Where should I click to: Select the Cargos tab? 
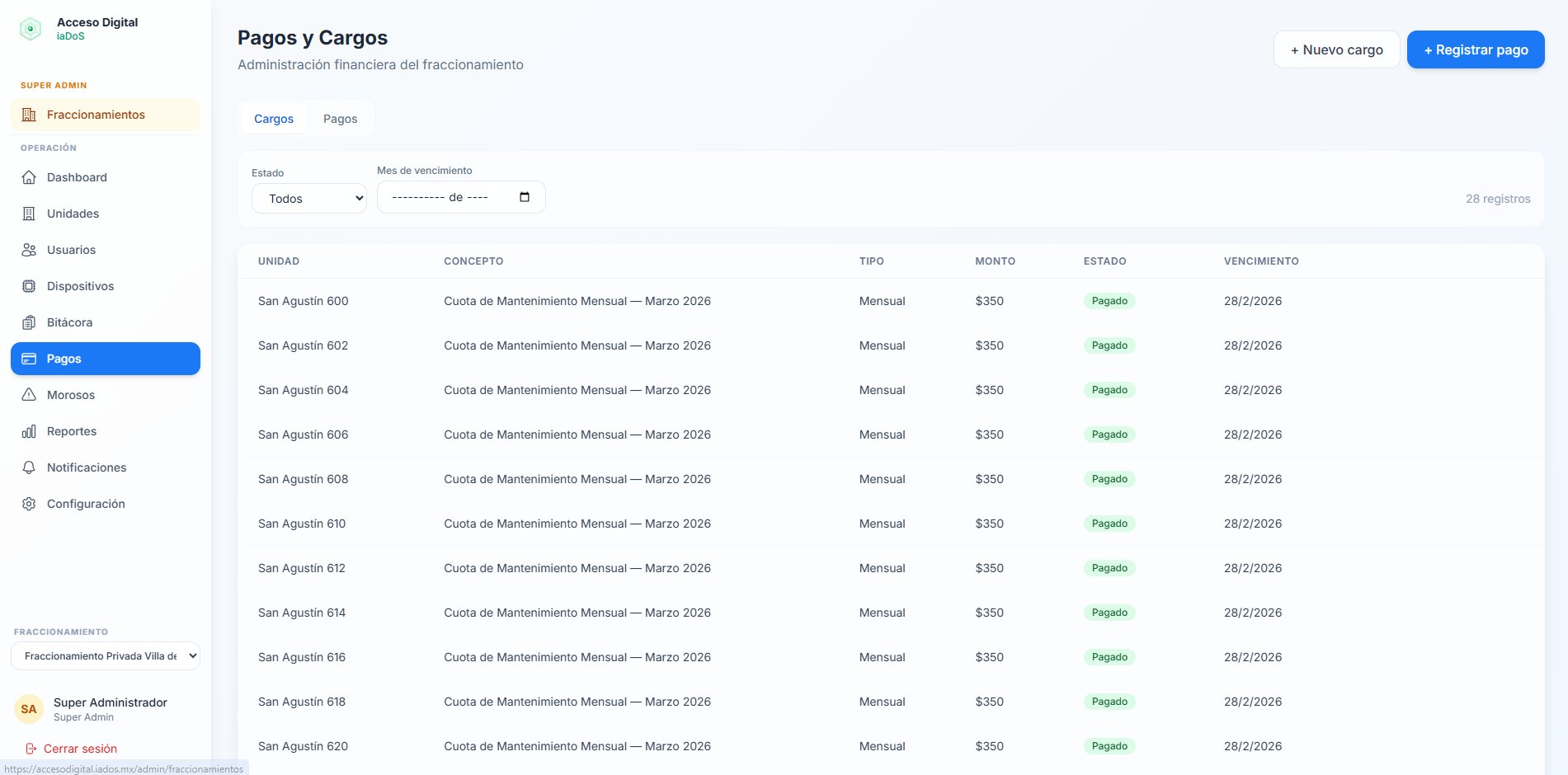point(274,119)
